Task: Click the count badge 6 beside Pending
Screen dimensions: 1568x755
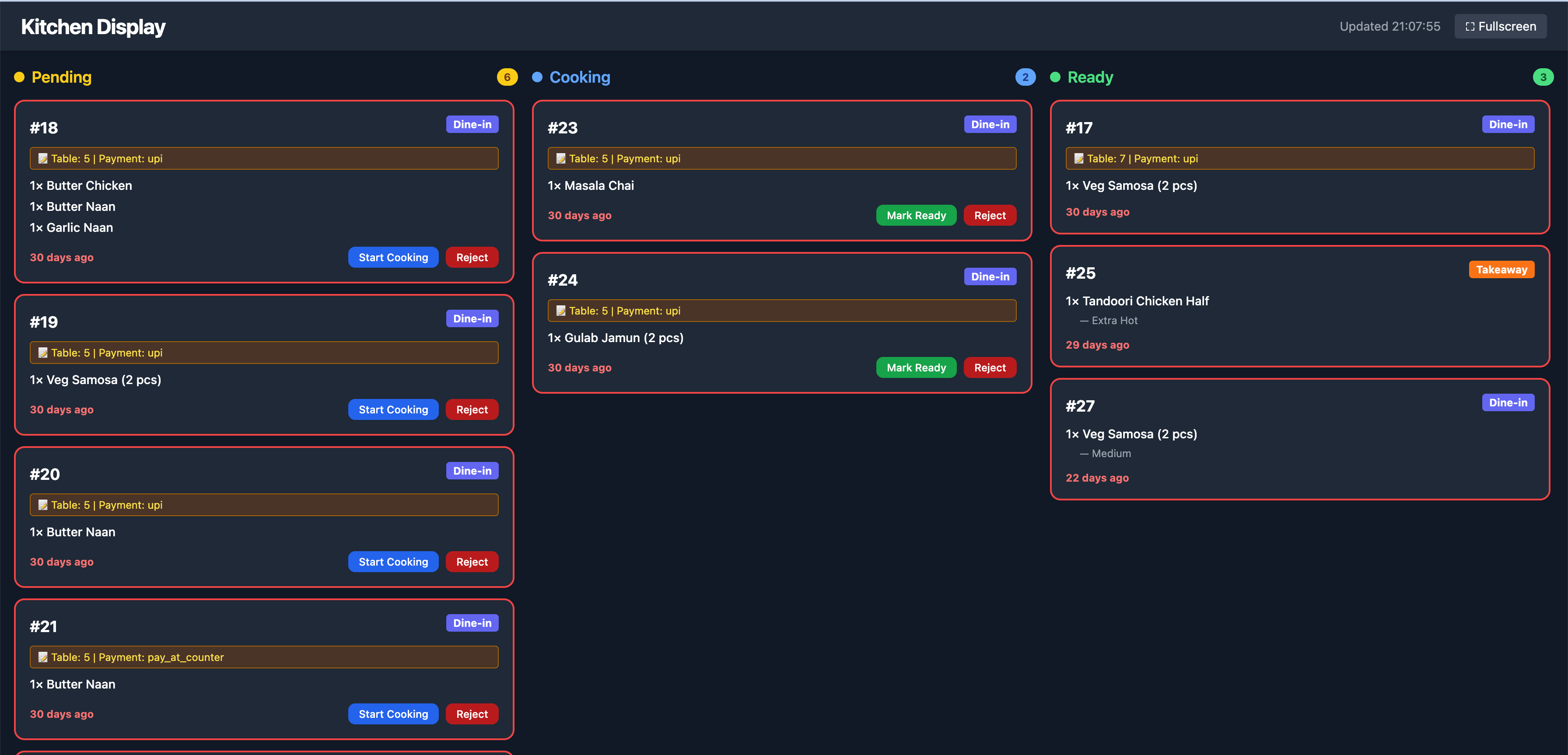Action: pyautogui.click(x=507, y=77)
